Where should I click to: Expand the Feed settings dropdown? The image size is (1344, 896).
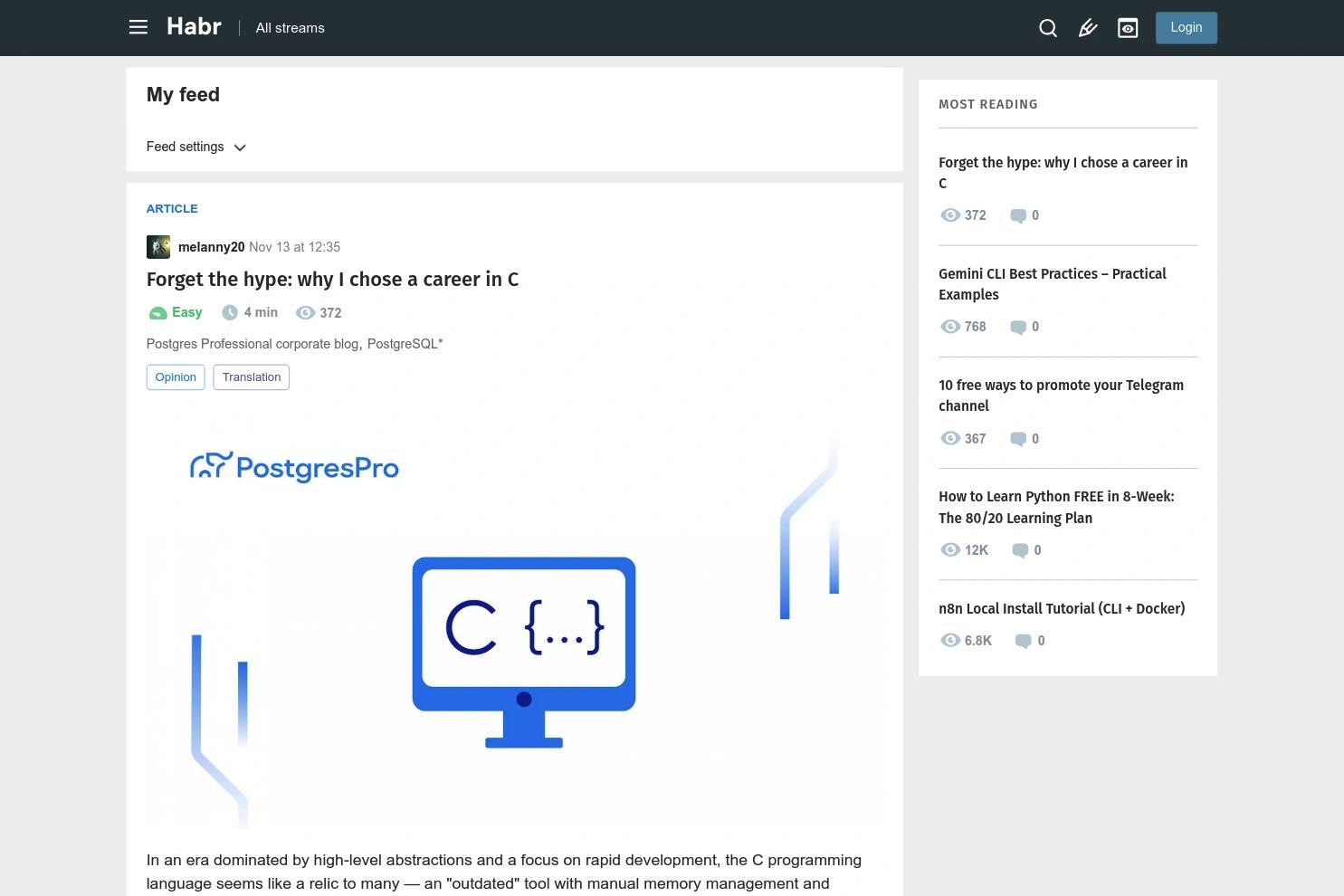coord(186,147)
